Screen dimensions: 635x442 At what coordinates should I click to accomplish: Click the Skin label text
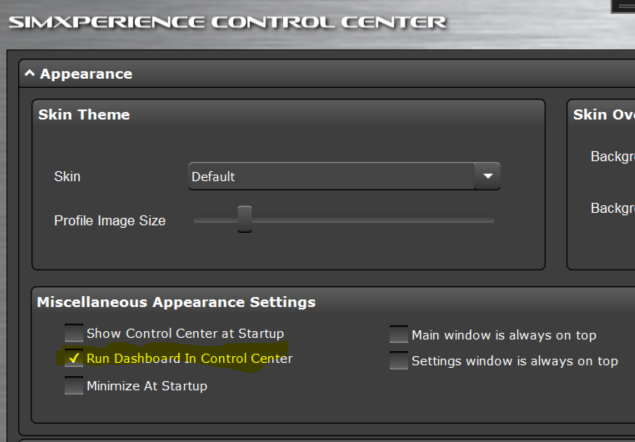[67, 176]
